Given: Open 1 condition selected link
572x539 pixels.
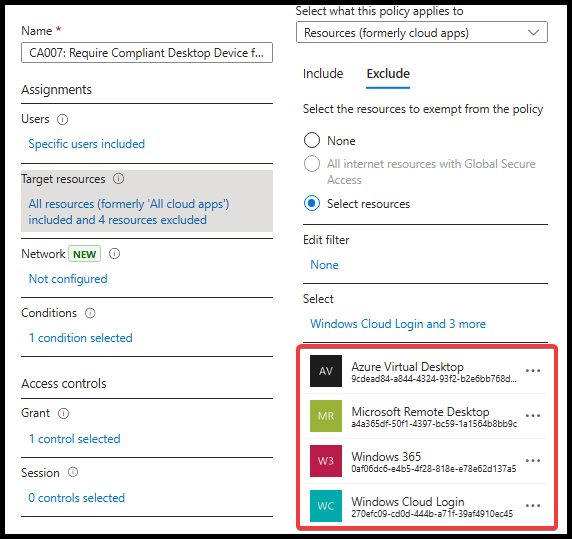Looking at the screenshot, I should coord(81,338).
